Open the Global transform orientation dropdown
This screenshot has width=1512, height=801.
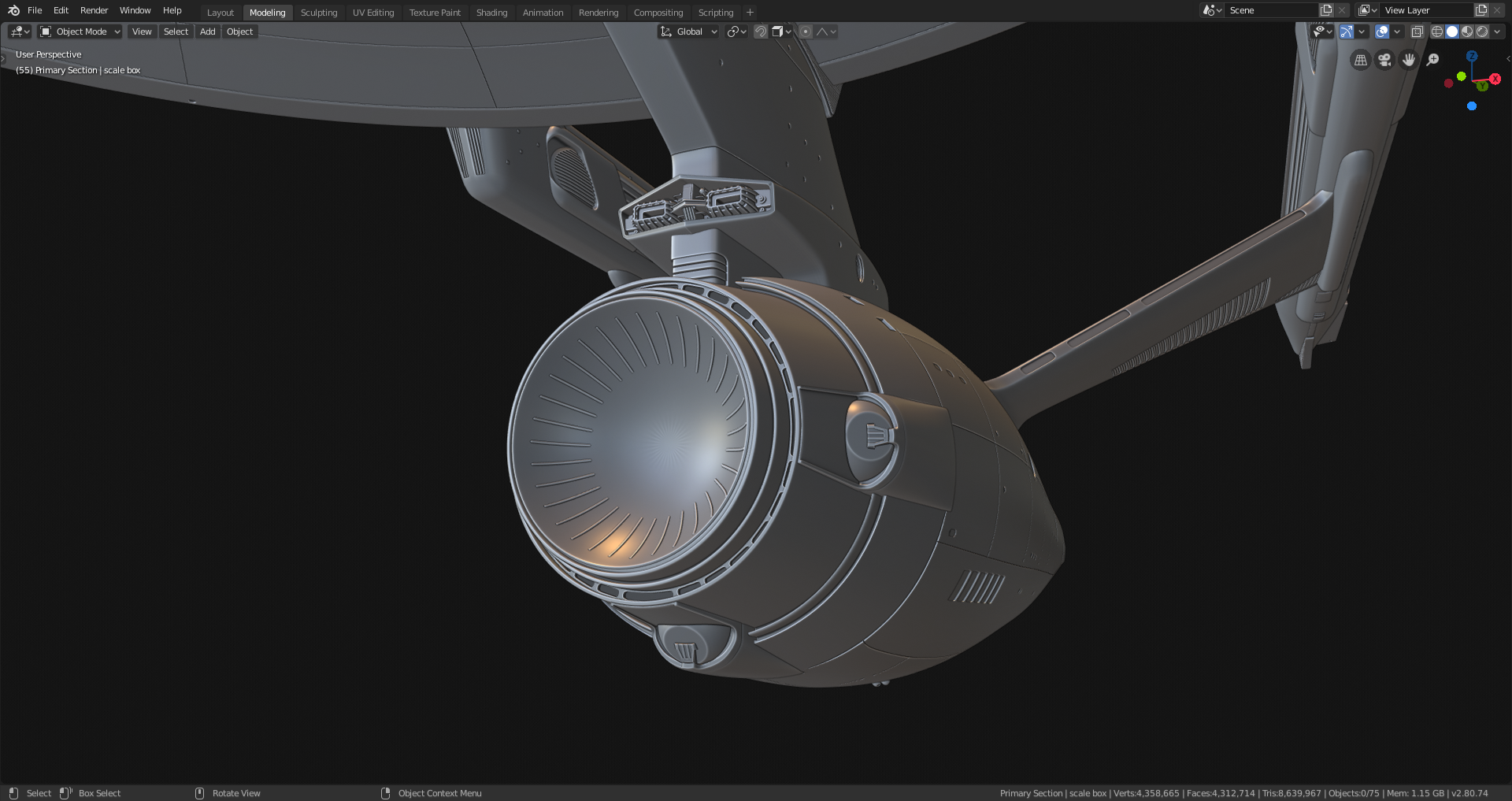pos(689,32)
